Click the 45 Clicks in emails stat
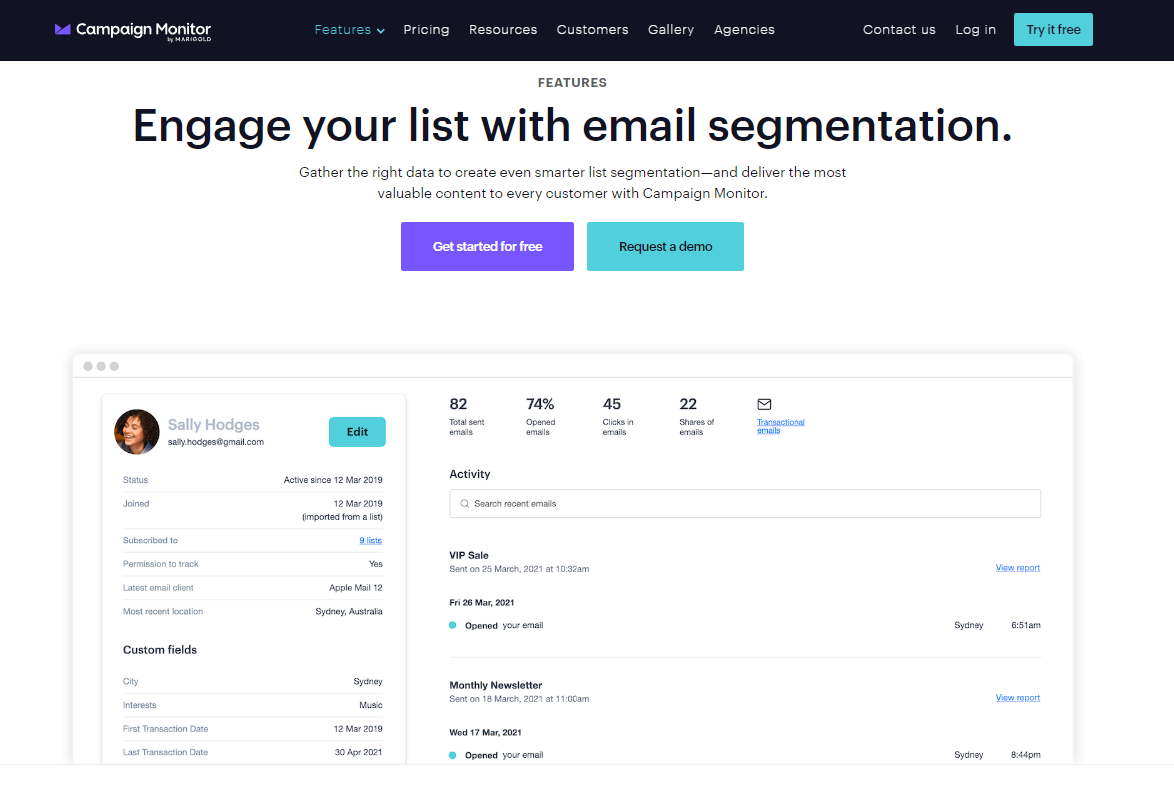The height and width of the screenshot is (790, 1174). 618,416
